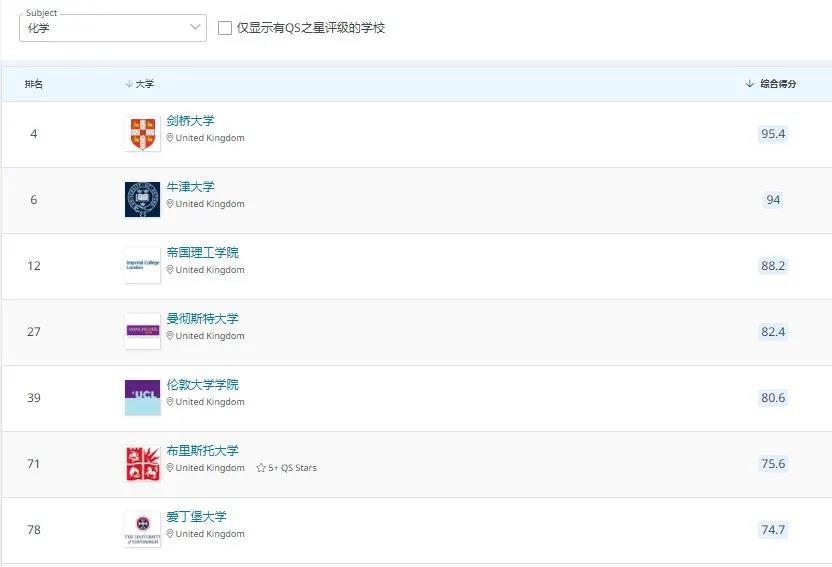This screenshot has height=567, width=832.
Task: Open the 布里斯托大学 link
Action: tap(203, 450)
